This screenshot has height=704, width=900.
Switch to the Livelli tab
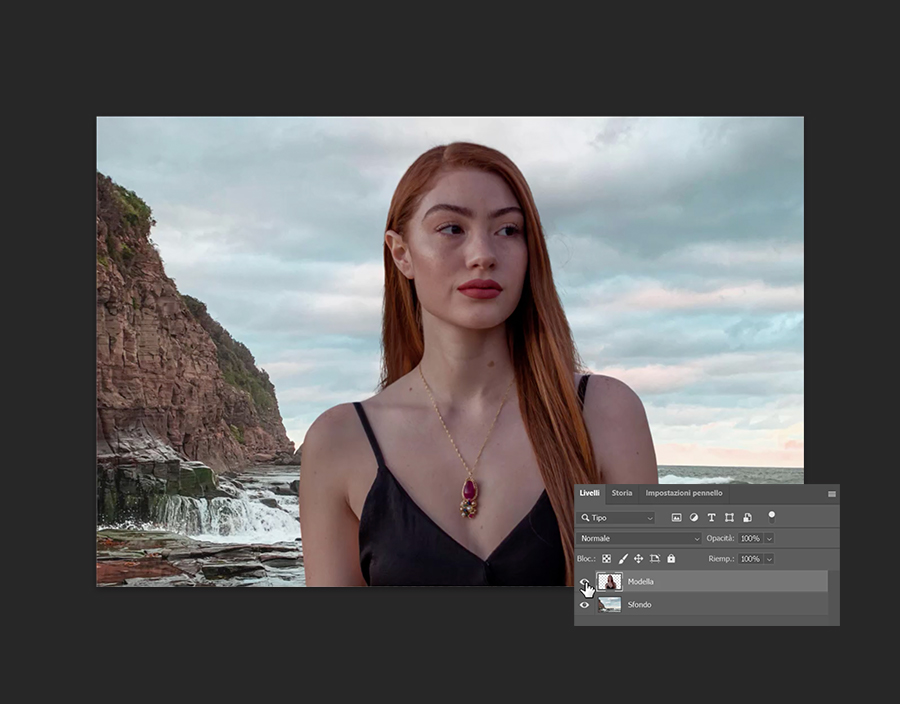[x=589, y=493]
